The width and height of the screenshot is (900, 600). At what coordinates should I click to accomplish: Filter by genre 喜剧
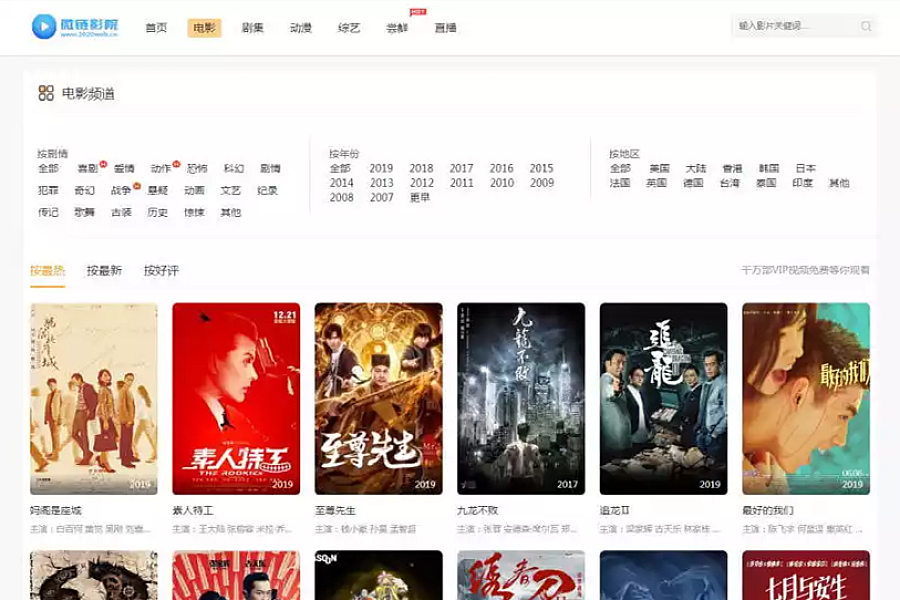(88, 169)
